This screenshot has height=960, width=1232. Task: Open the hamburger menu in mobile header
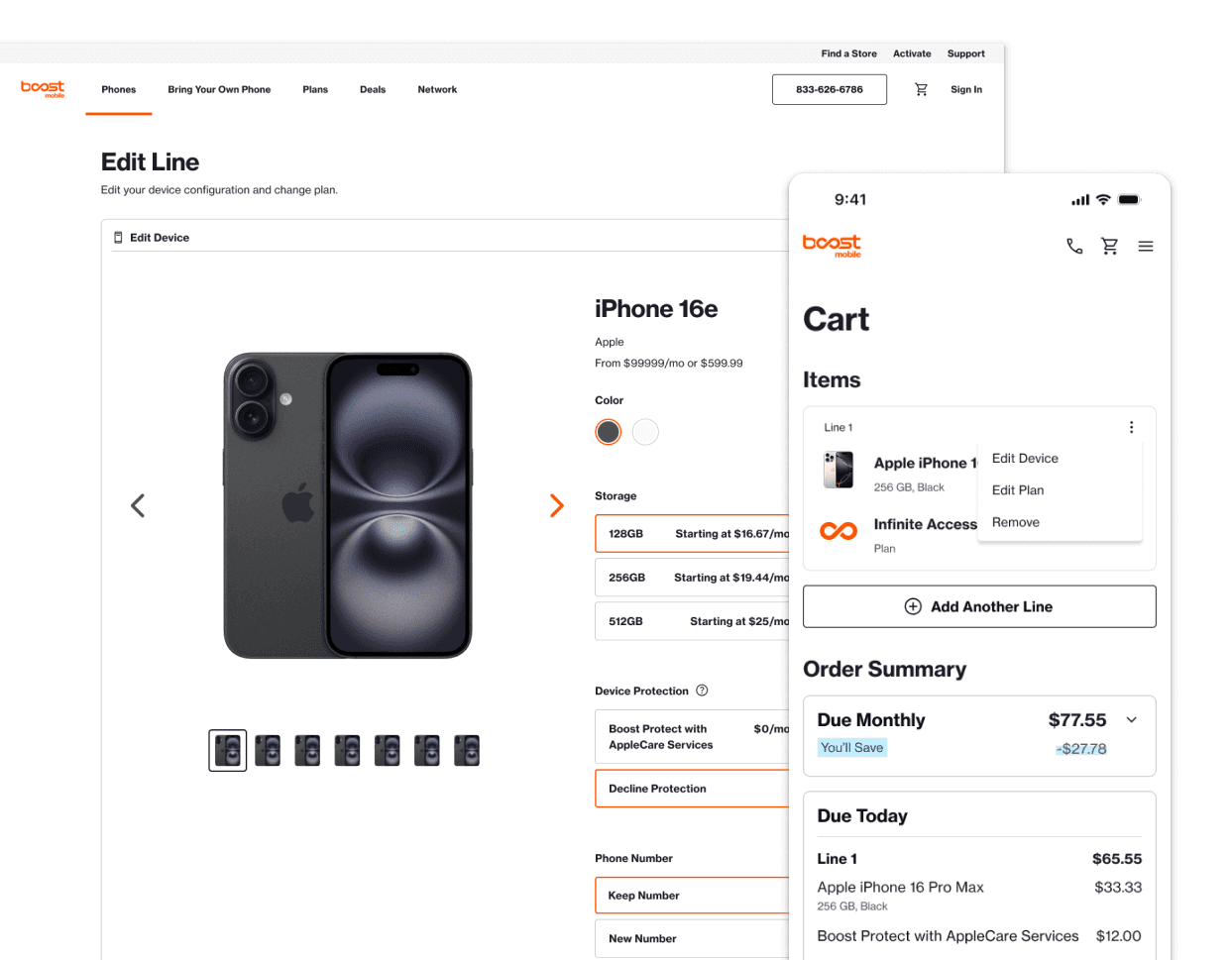point(1146,246)
